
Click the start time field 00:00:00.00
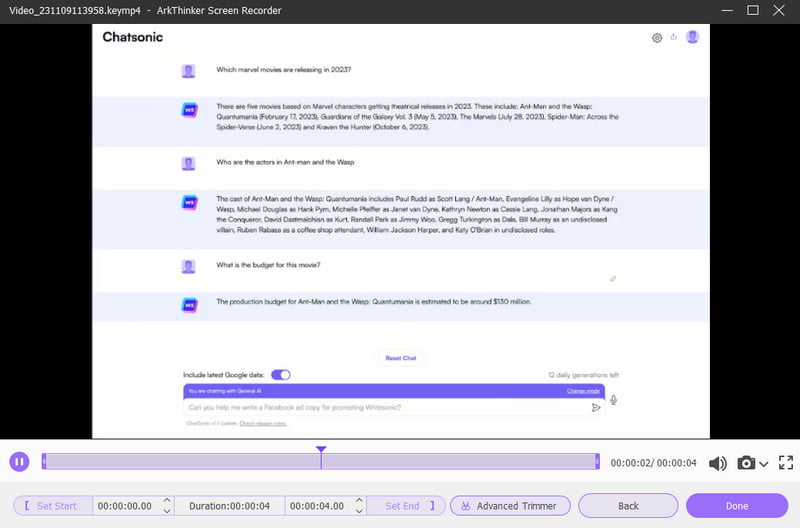pos(125,506)
